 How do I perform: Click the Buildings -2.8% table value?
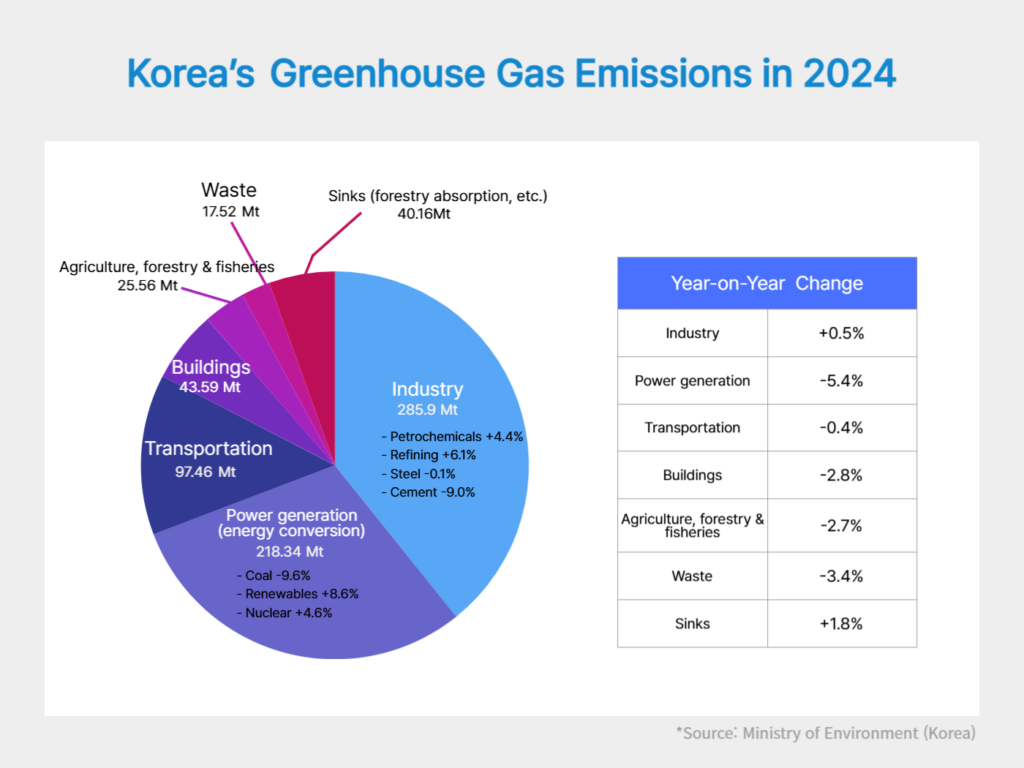point(840,475)
